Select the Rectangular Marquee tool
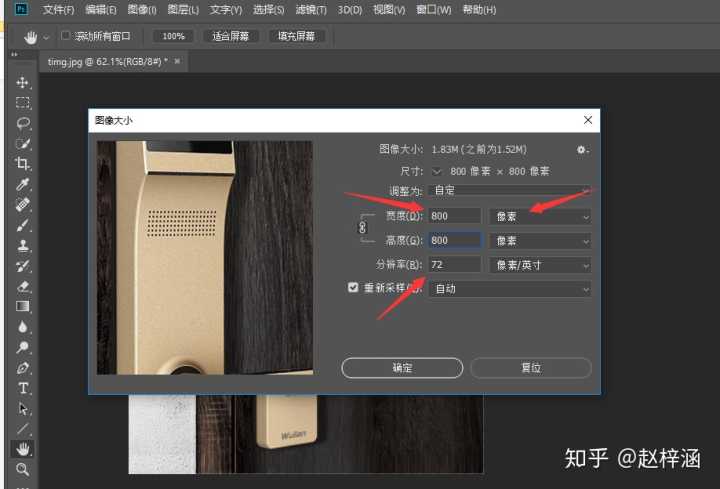 tap(22, 103)
